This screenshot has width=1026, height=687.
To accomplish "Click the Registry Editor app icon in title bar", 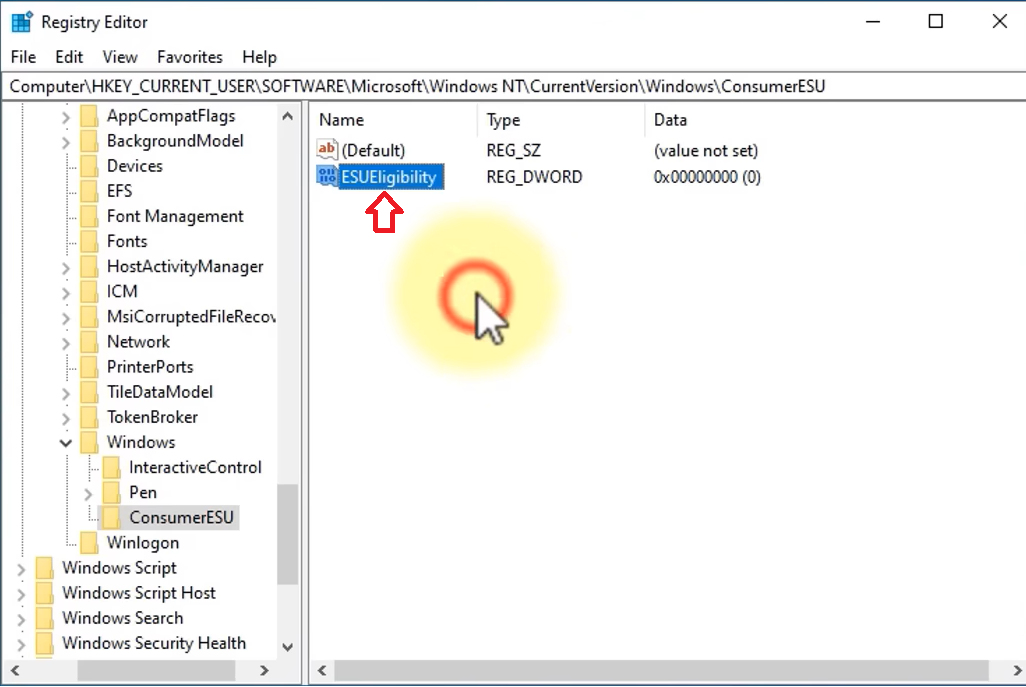I will pyautogui.click(x=22, y=21).
